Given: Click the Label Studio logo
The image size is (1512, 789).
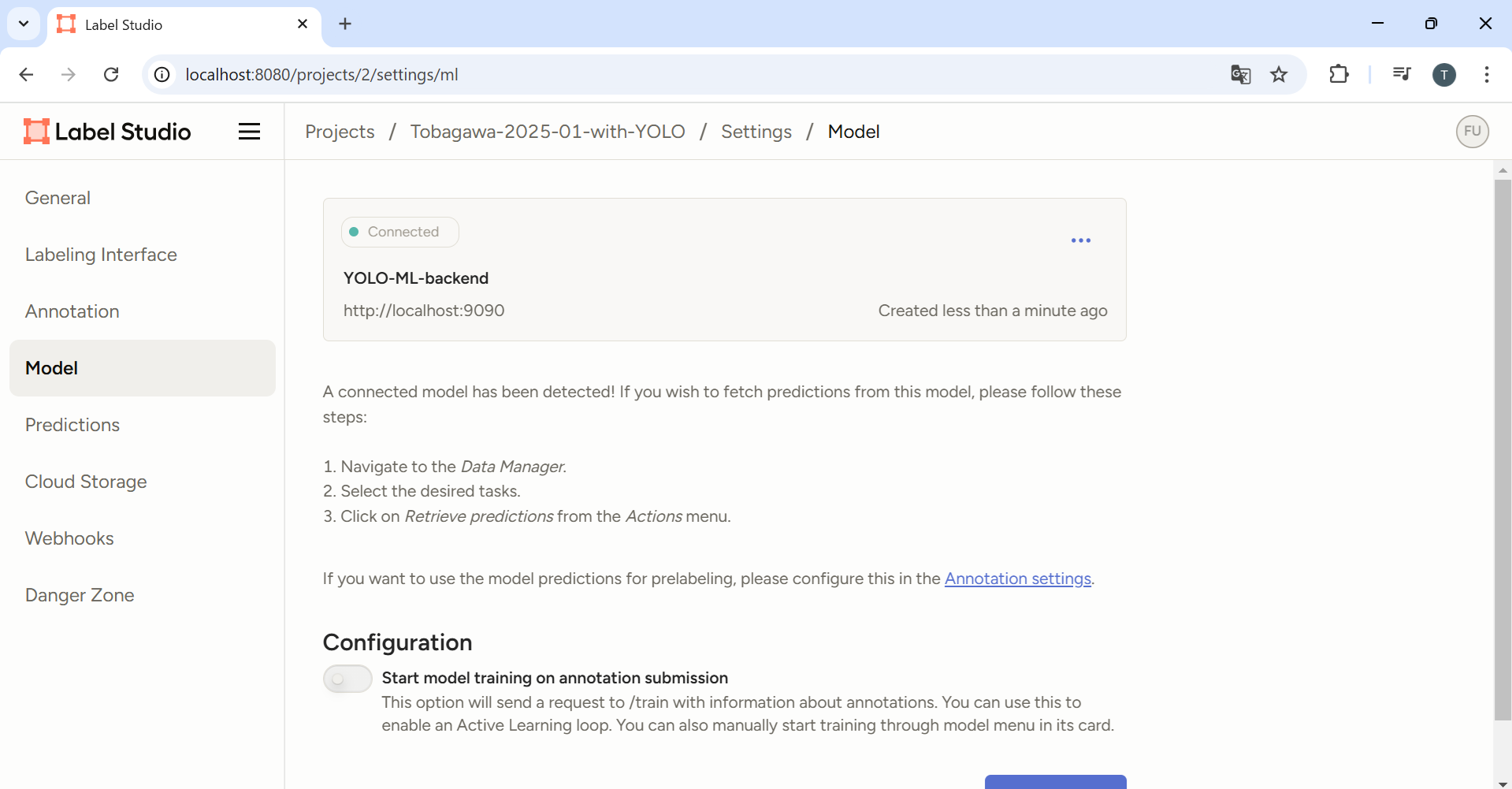Looking at the screenshot, I should pyautogui.click(x=107, y=132).
